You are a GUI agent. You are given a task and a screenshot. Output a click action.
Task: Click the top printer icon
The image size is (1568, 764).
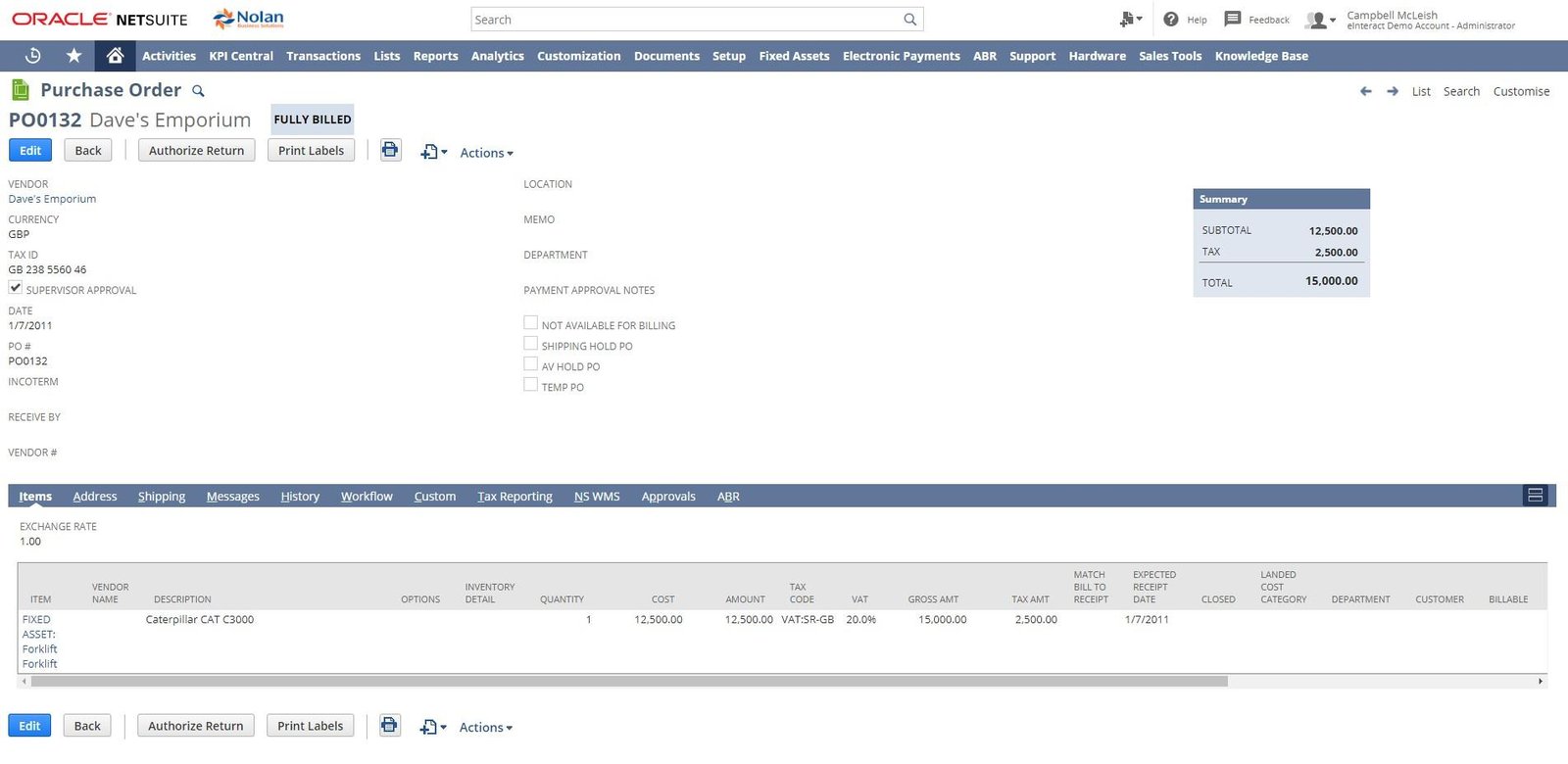[390, 150]
